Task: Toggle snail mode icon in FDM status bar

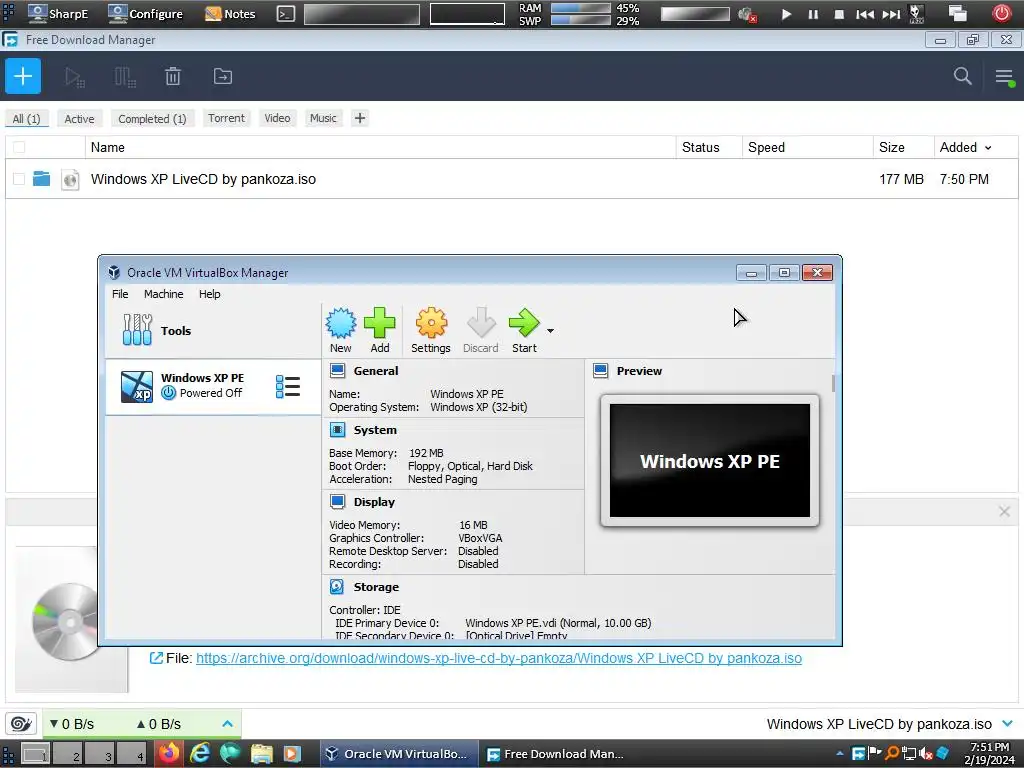Action: (21, 724)
